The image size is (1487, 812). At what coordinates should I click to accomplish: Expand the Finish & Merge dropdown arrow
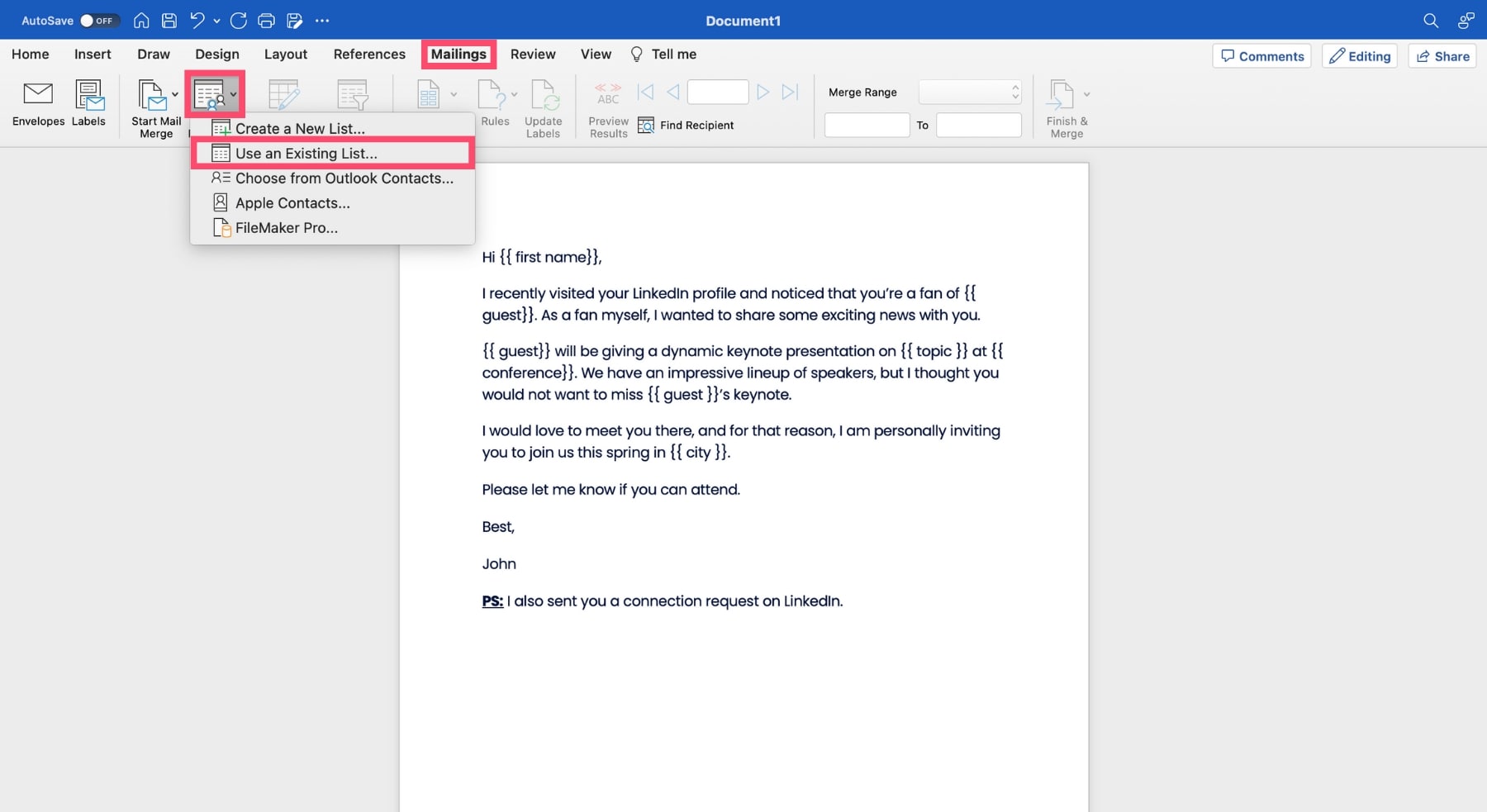pyautogui.click(x=1086, y=94)
